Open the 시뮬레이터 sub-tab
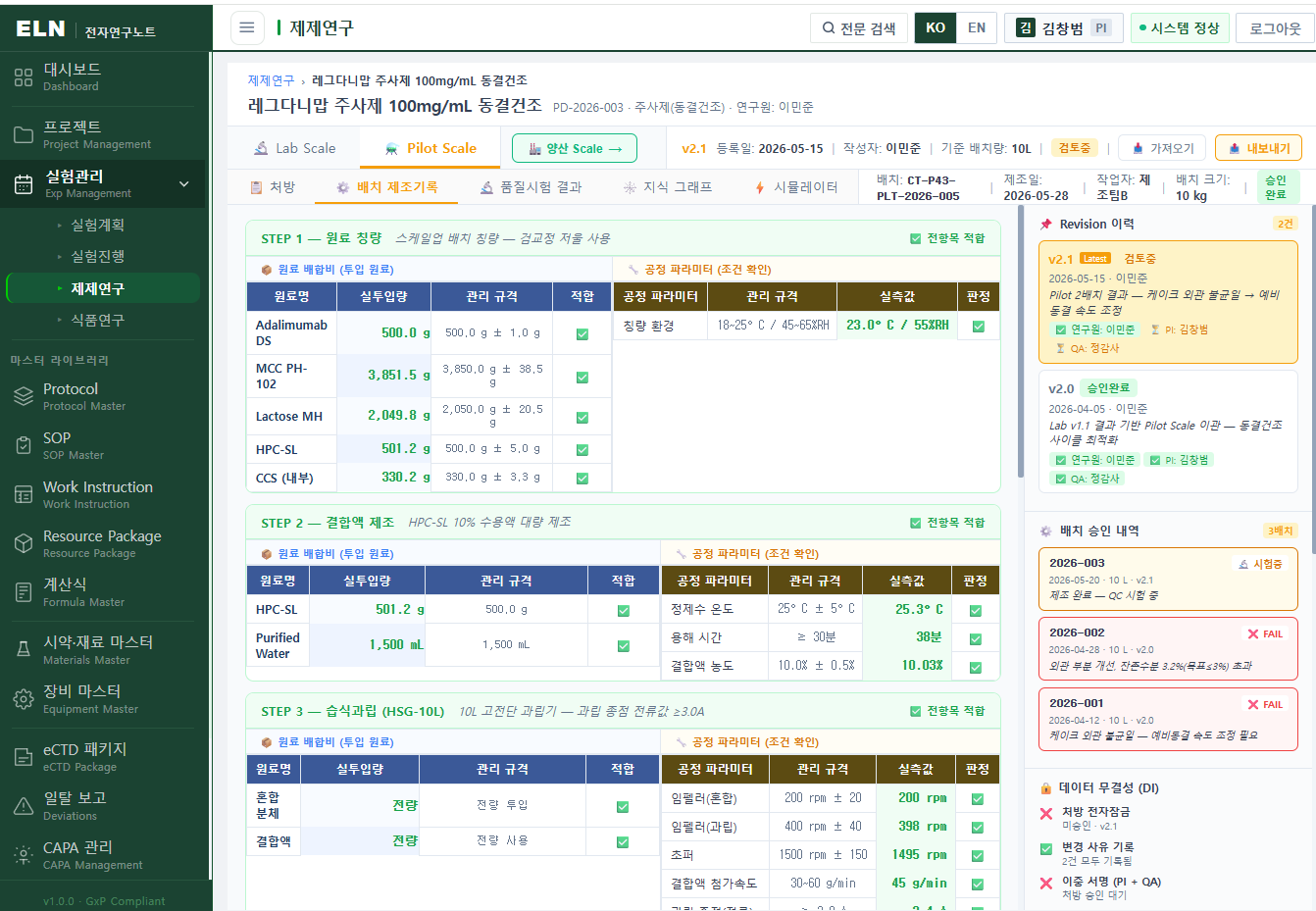The image size is (1316, 911). 795,187
